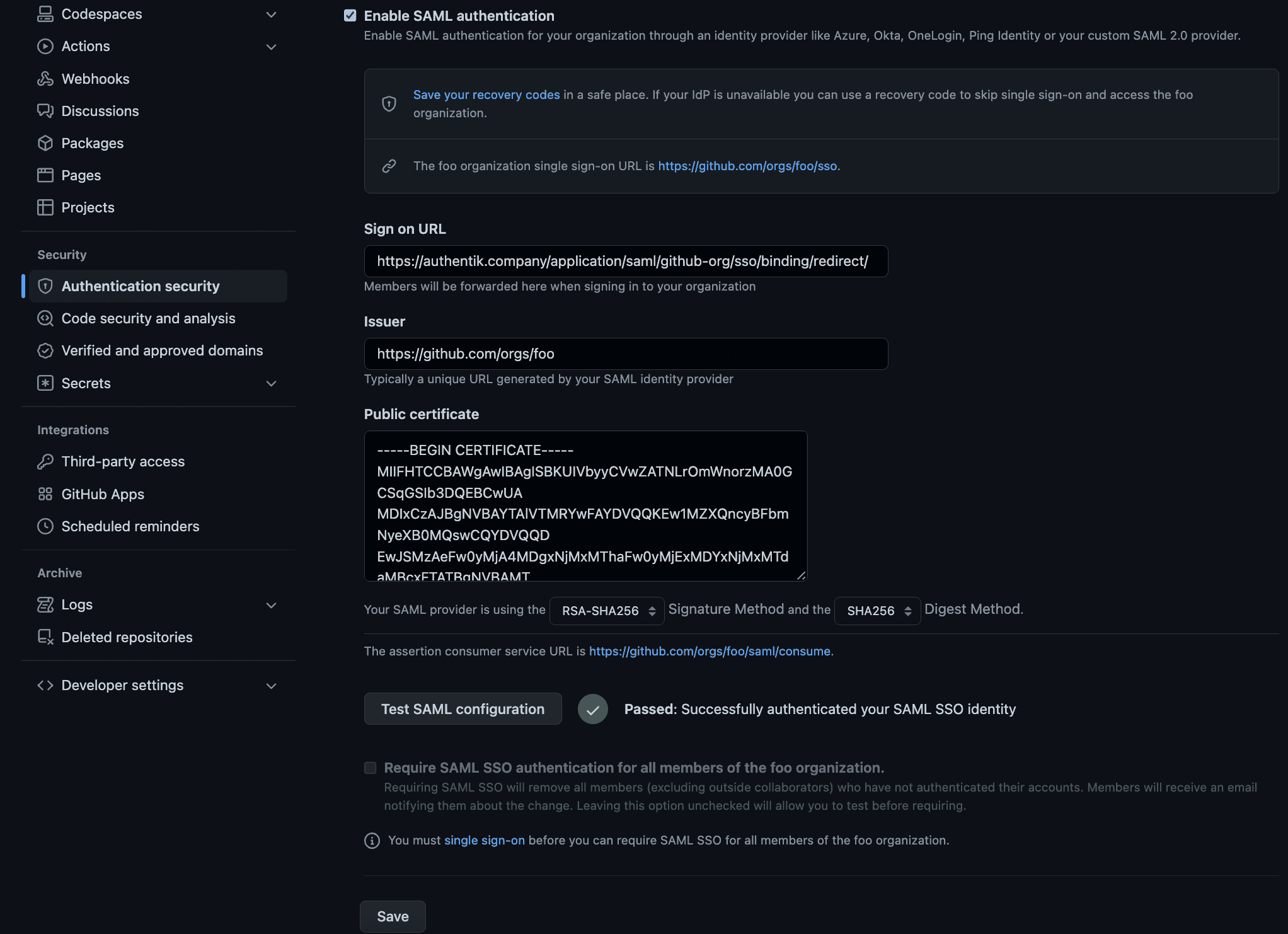Image resolution: width=1288 pixels, height=934 pixels.
Task: Select the Authentication security shield icon
Action: click(x=45, y=285)
